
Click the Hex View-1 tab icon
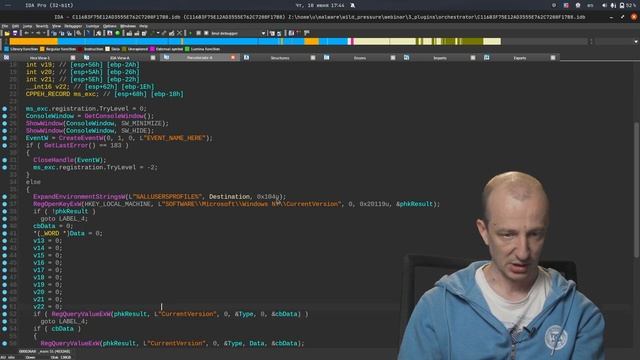[x=7, y=58]
